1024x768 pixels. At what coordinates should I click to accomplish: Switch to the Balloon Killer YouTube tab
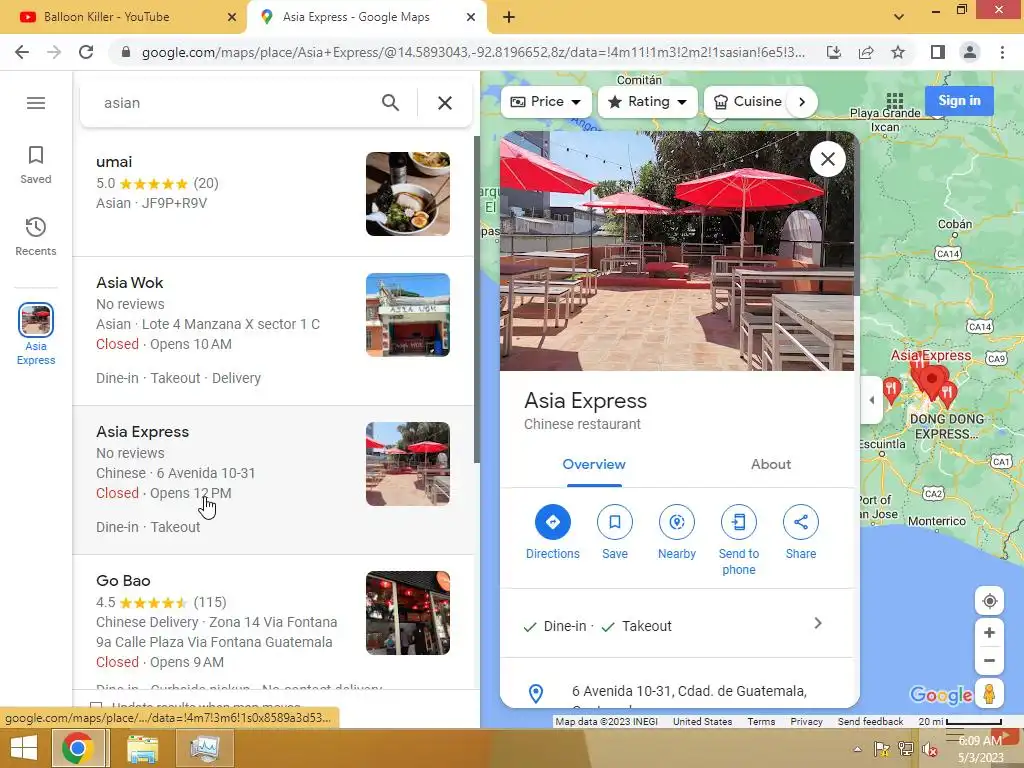(x=123, y=17)
